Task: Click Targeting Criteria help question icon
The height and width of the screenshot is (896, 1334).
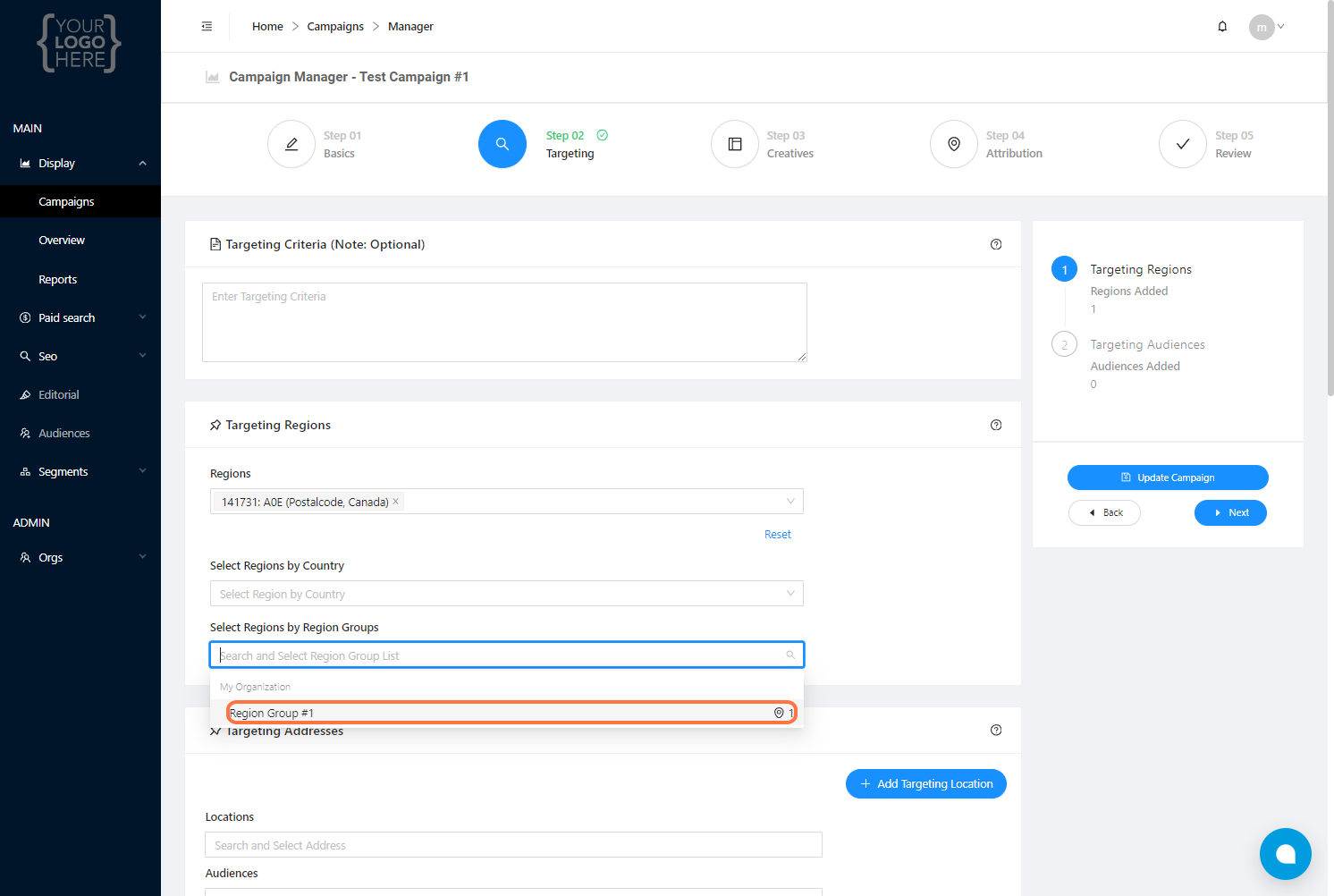Action: 996,244
